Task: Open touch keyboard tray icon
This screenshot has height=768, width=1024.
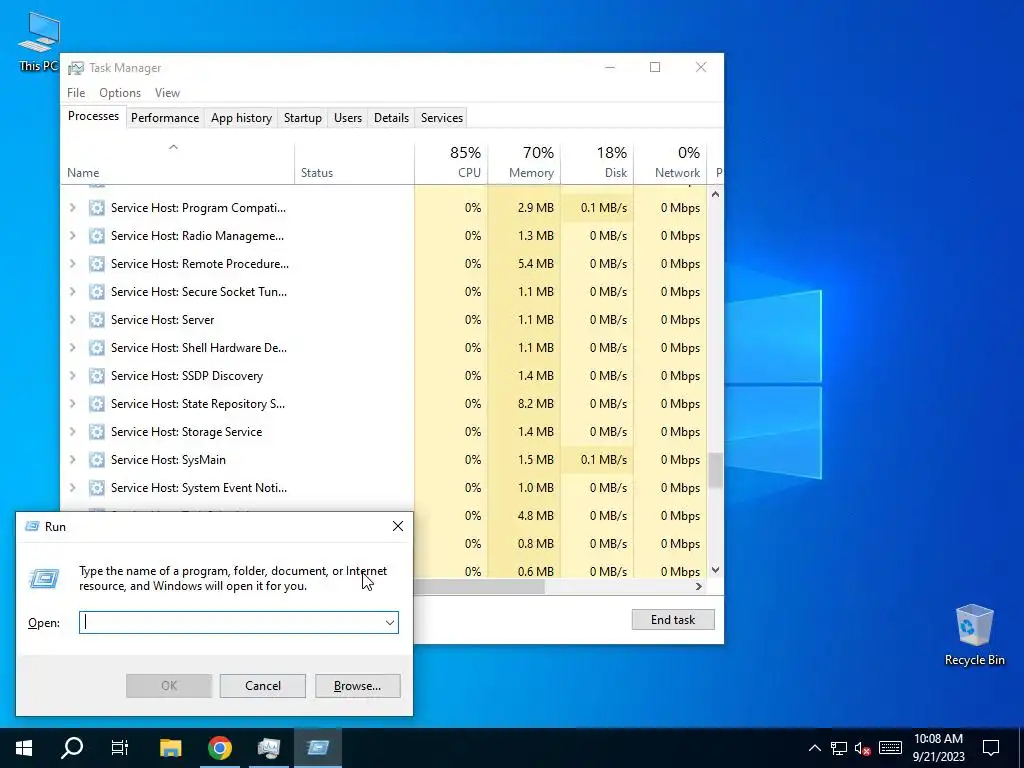Action: point(890,748)
